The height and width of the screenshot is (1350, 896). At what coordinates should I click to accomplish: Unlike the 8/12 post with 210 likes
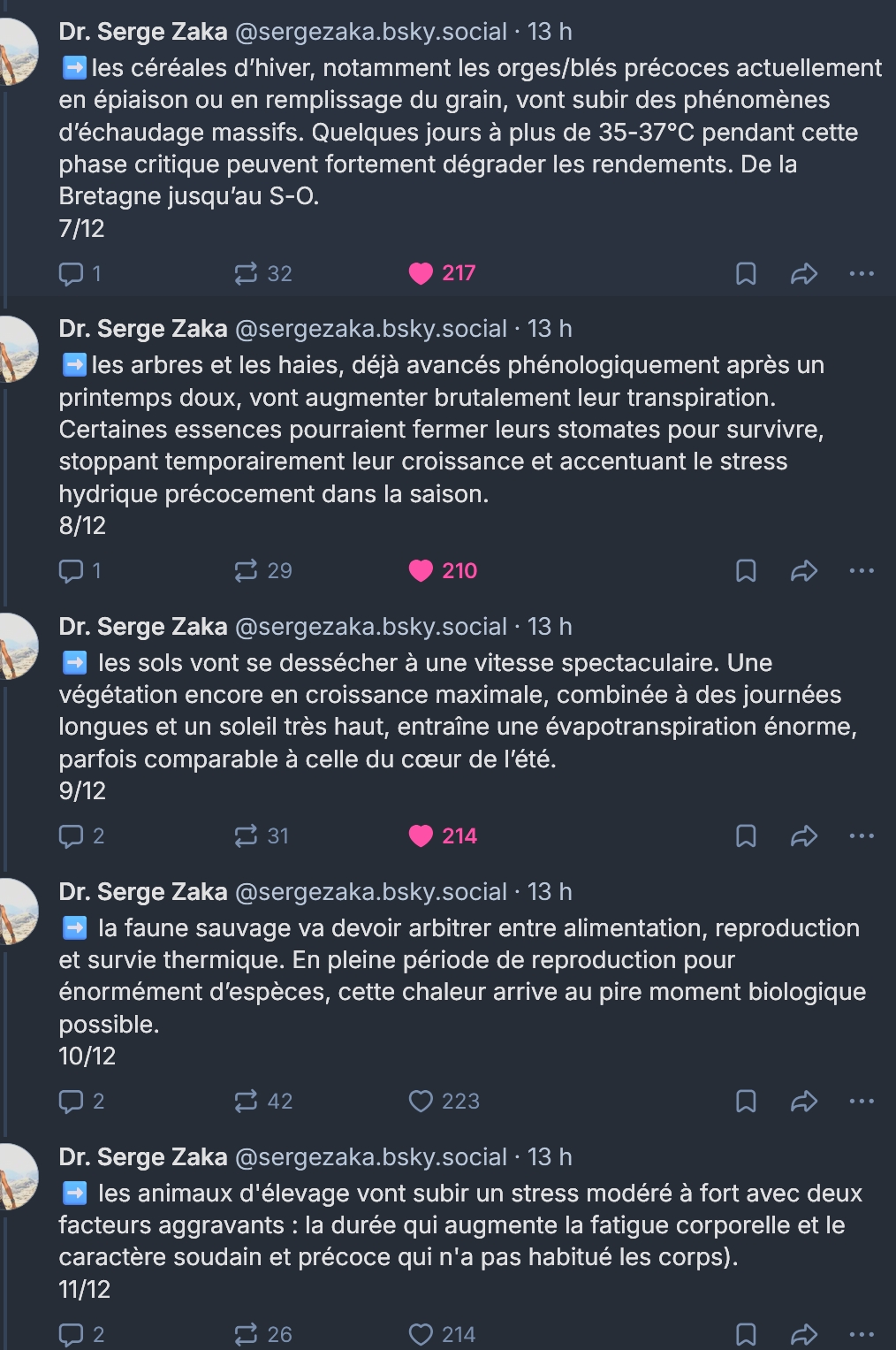(x=443, y=570)
